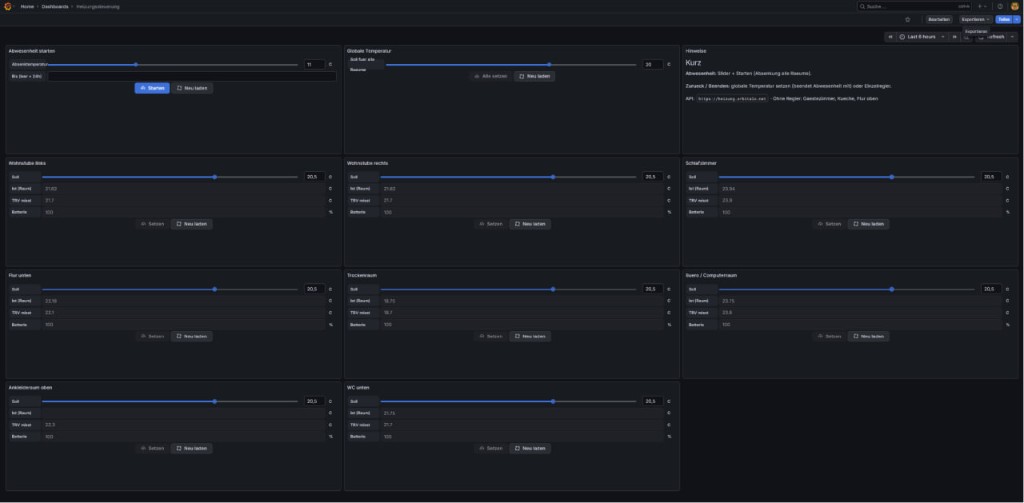This screenshot has height=503, width=1024.
Task: Click the Grafana logo in top-left corner
Action: tap(8, 6)
